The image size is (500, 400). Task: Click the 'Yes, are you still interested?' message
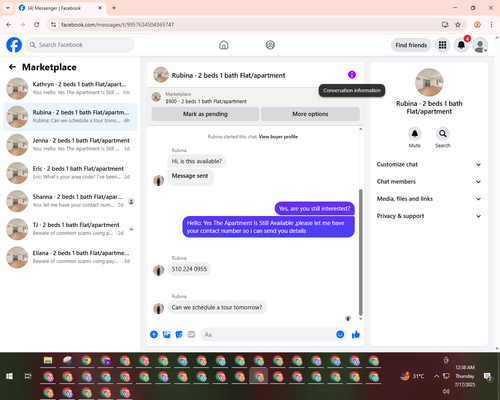[314, 209]
